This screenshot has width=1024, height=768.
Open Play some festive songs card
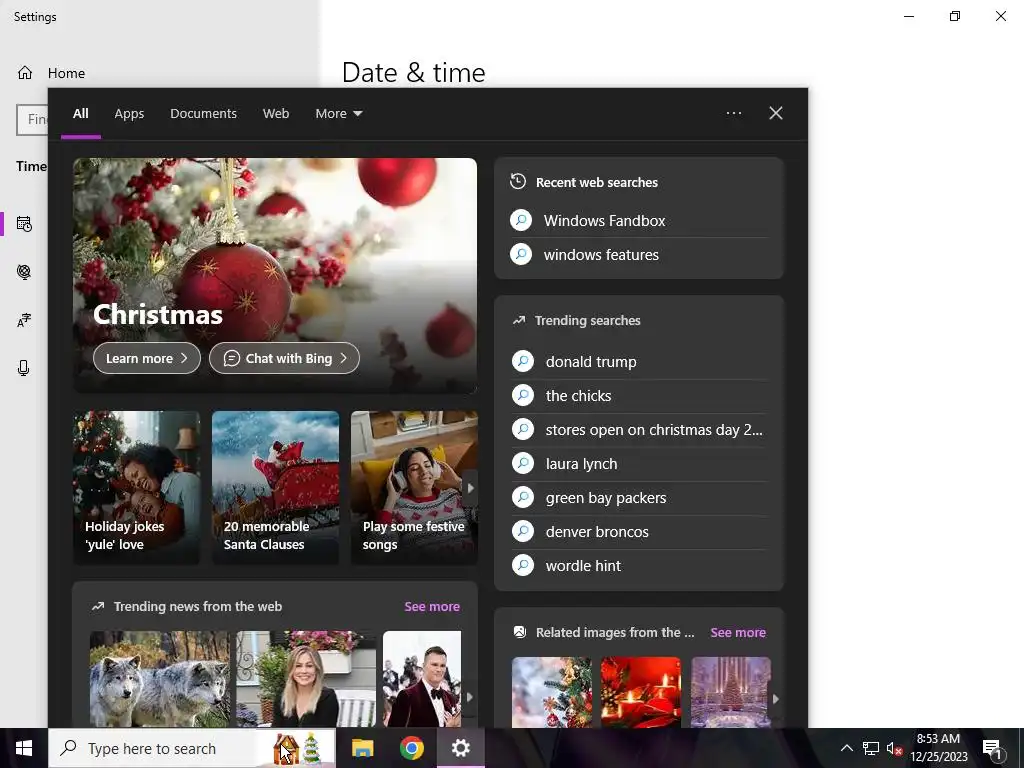click(413, 487)
